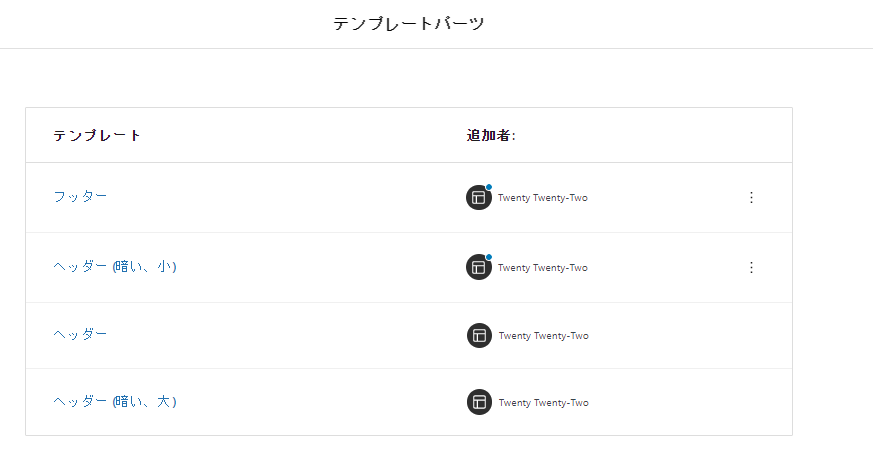873x470 pixels.
Task: Open the ヘッダー (暗い、小) template part
Action: (x=114, y=267)
